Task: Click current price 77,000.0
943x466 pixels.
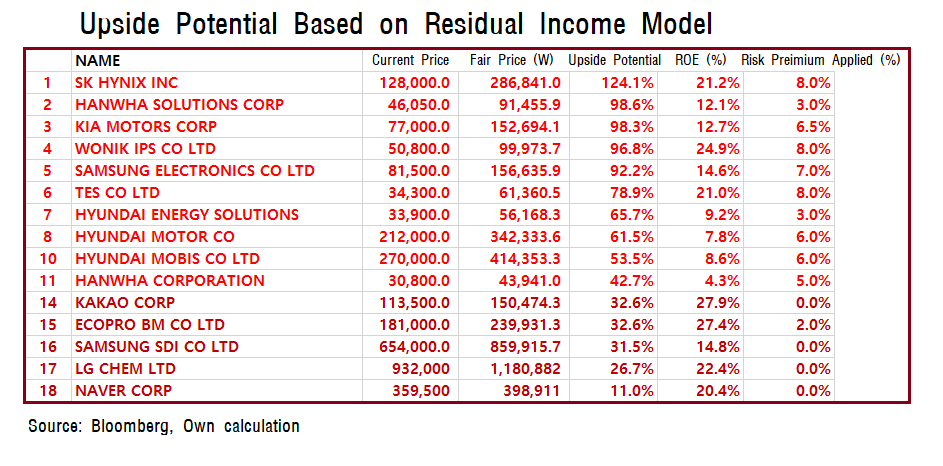Action: pos(419,127)
